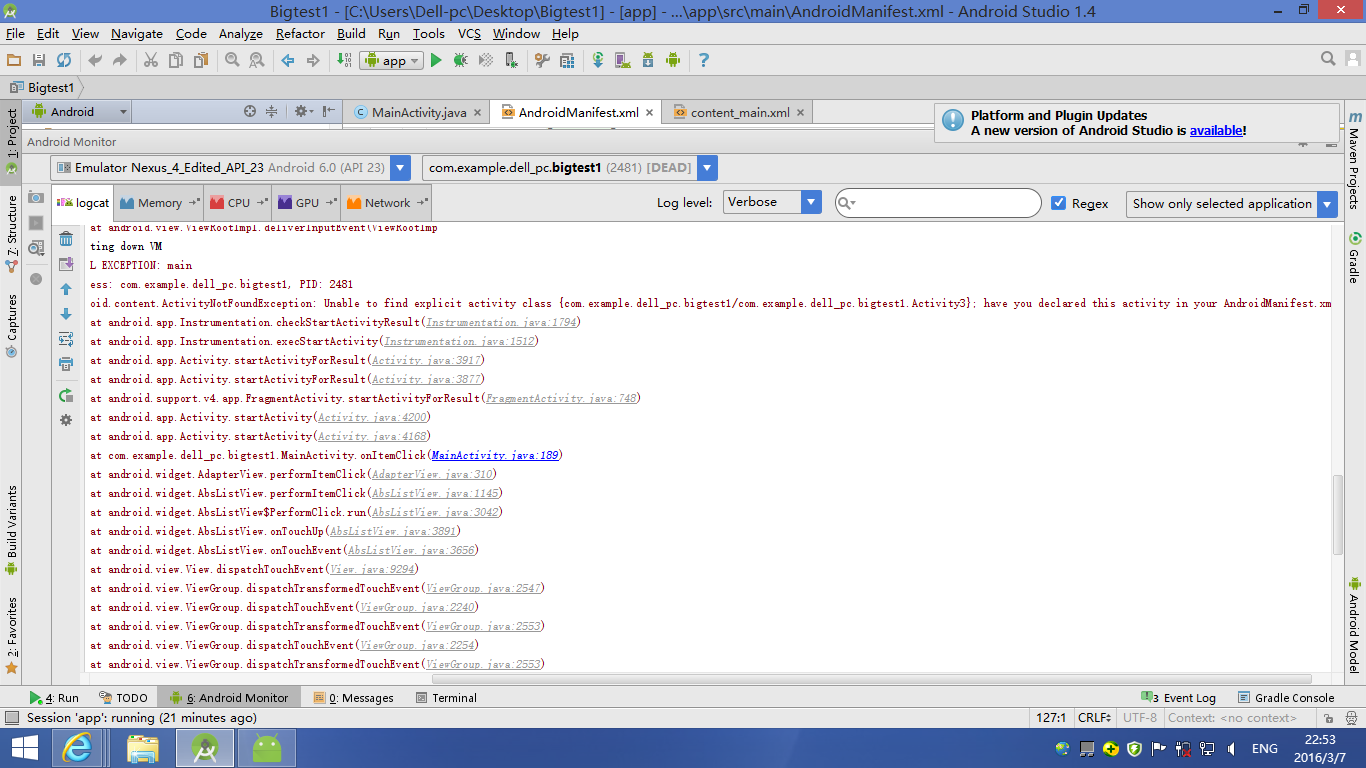
Task: Open the process selection dropdown
Action: [570, 168]
